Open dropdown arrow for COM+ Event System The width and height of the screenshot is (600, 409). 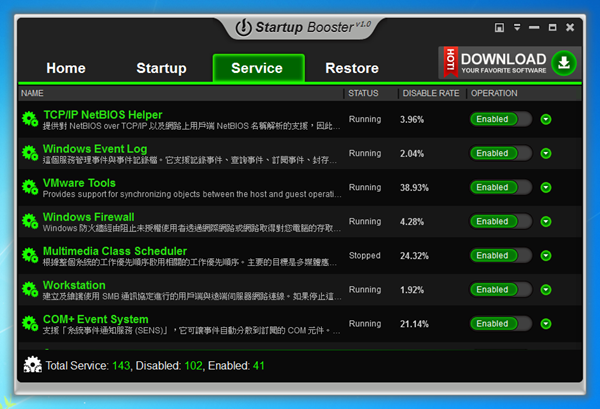546,324
